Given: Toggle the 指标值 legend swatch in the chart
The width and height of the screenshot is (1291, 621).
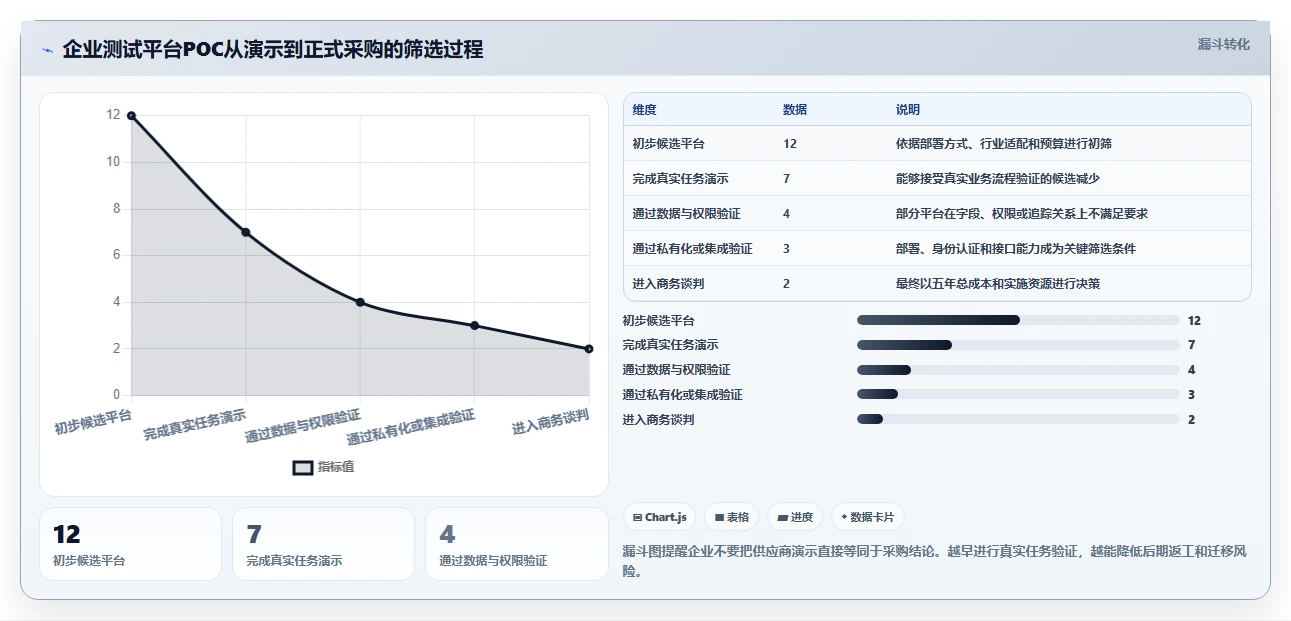Looking at the screenshot, I should tap(303, 467).
